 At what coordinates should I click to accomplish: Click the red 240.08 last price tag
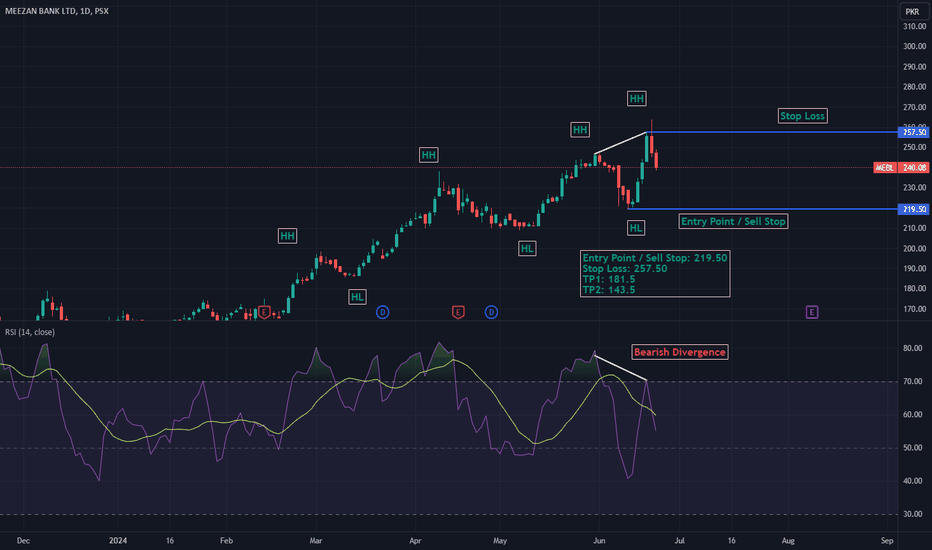click(x=914, y=168)
